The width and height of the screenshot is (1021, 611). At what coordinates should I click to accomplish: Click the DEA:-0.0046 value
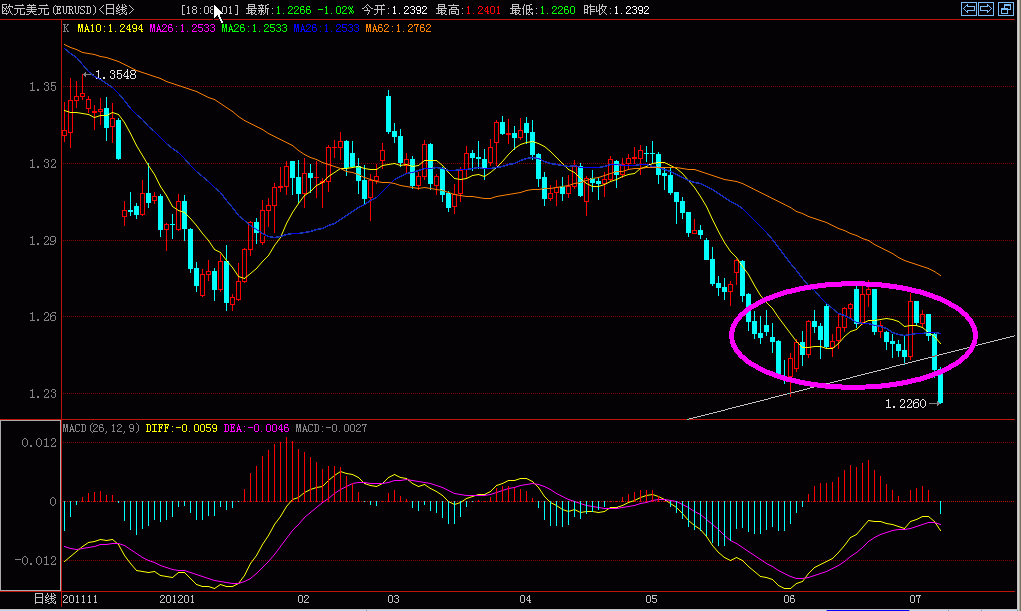point(256,428)
